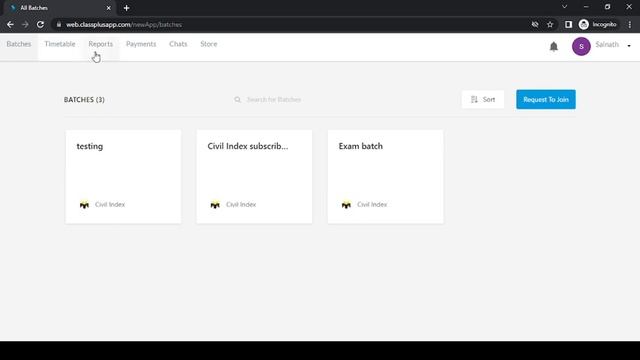Click the Sort button
This screenshot has width=640, height=360.
click(x=483, y=100)
